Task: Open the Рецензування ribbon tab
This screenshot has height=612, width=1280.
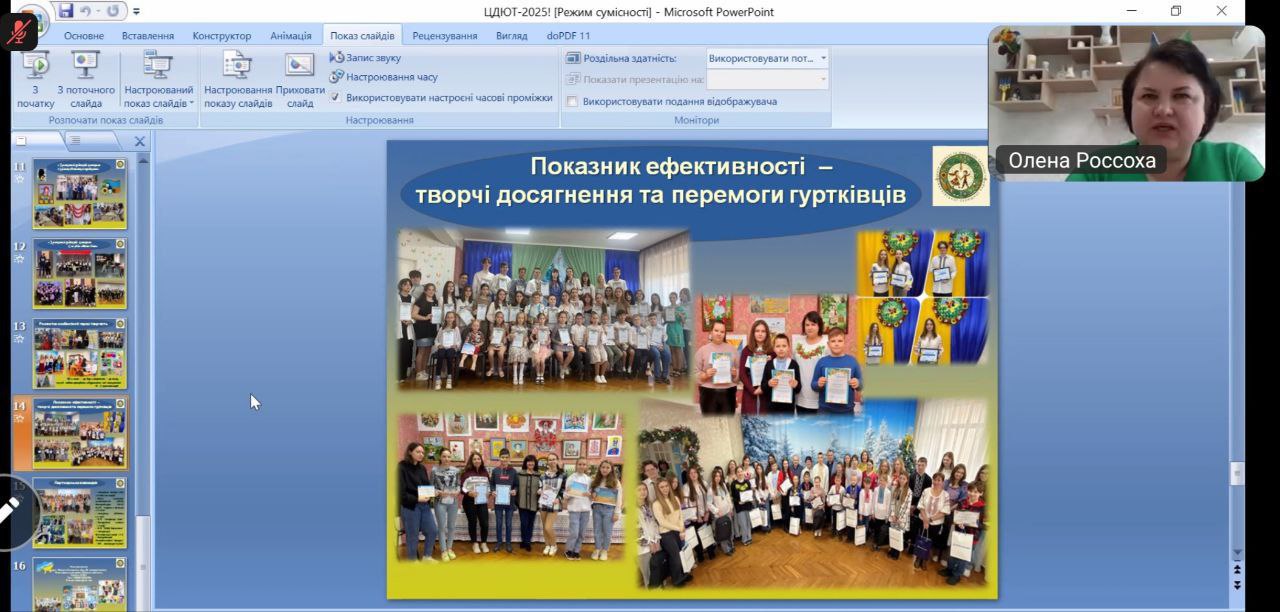Action: 444,36
